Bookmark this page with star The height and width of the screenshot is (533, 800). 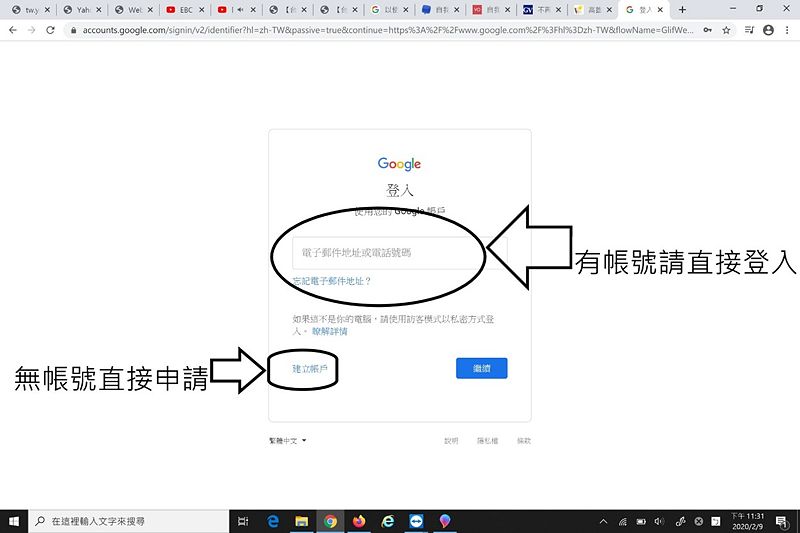pos(726,30)
